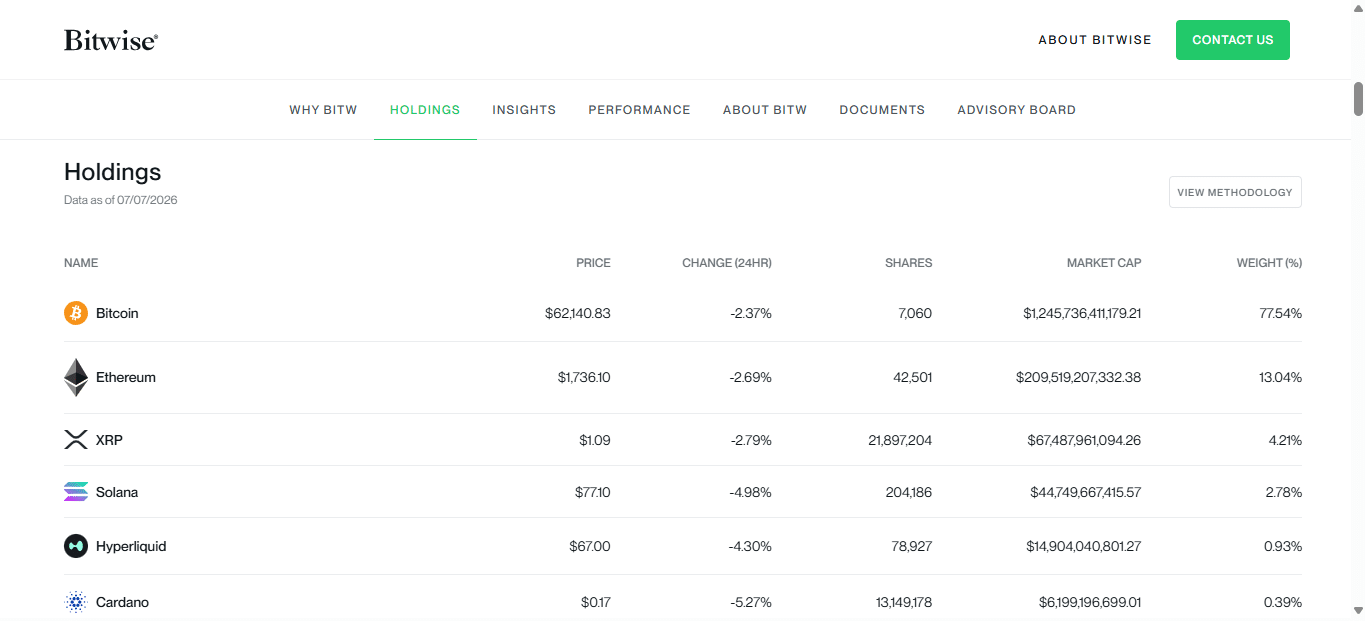Open the Why BITW tab

(x=323, y=110)
